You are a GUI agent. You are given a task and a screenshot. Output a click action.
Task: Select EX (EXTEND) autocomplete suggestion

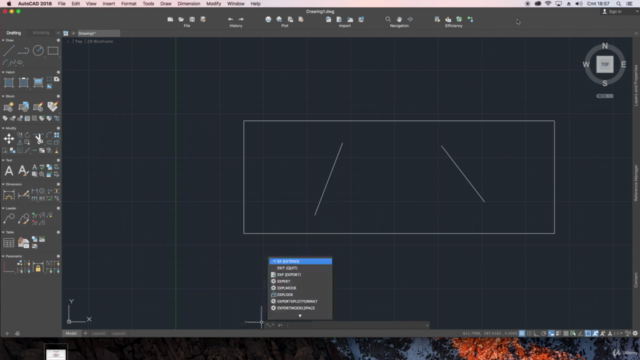click(300, 261)
